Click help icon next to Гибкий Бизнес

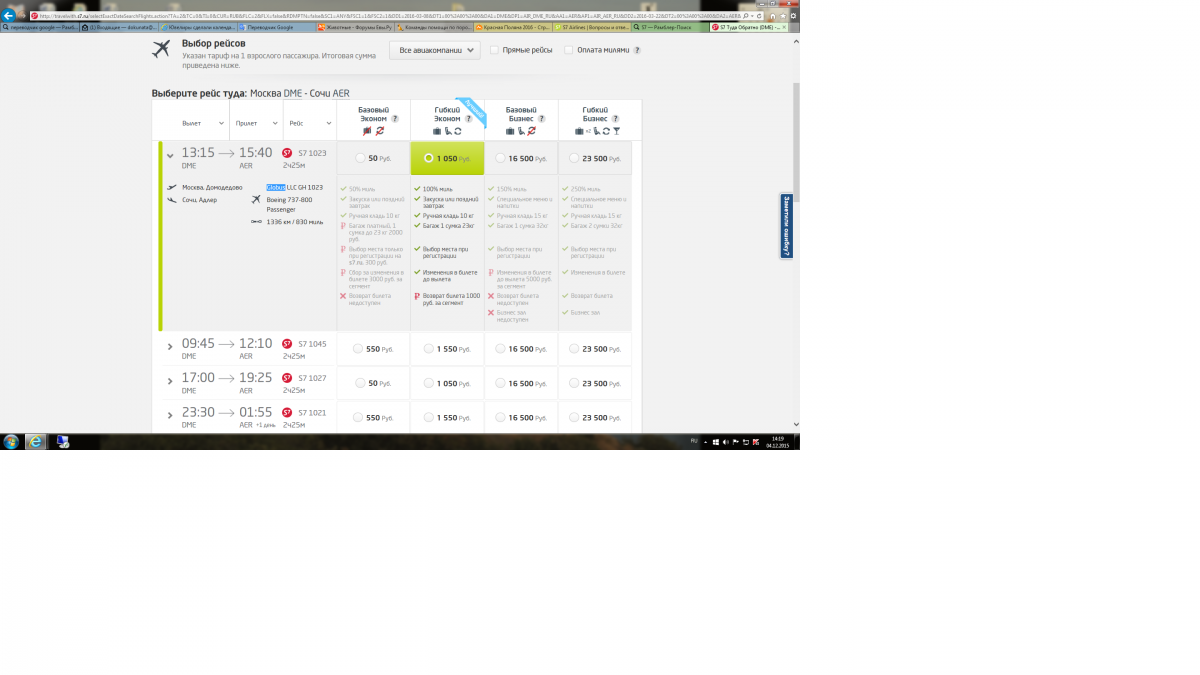(x=615, y=119)
